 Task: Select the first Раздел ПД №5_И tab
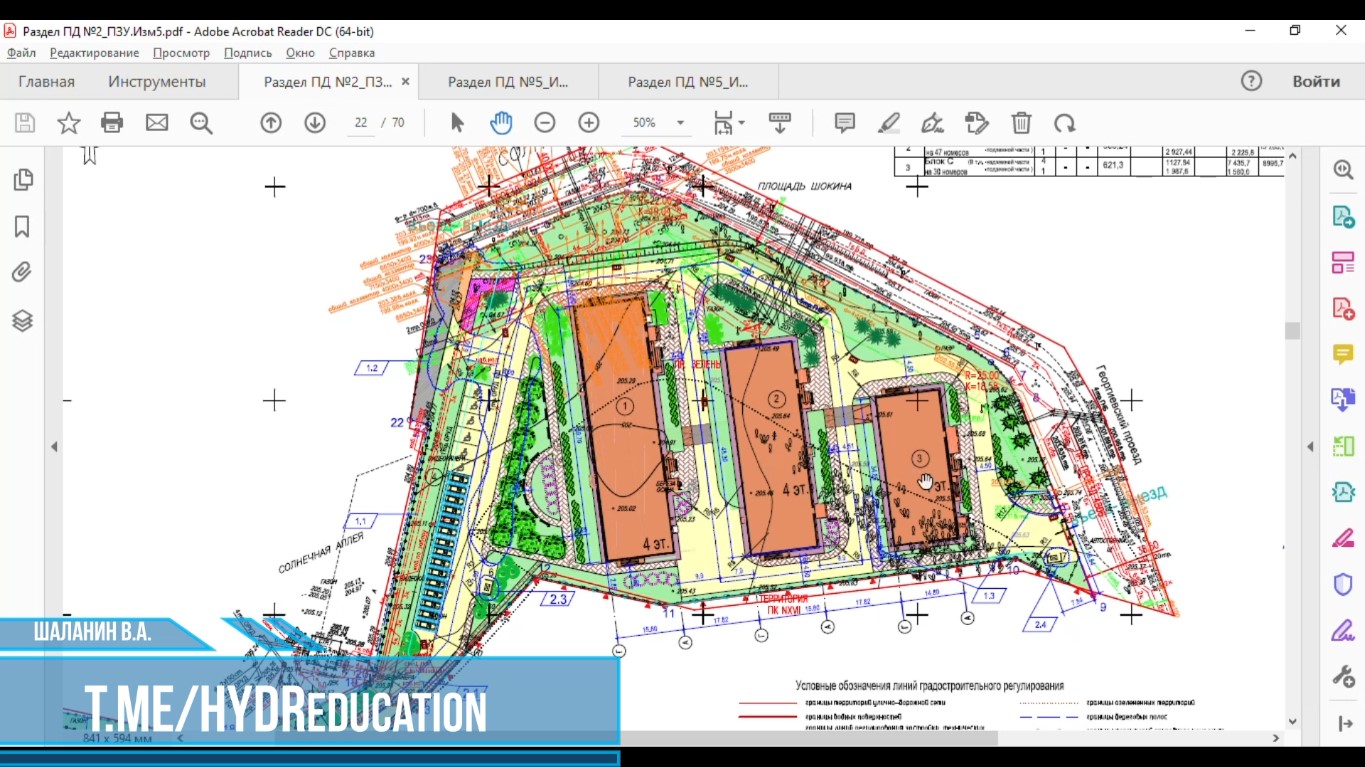(508, 82)
